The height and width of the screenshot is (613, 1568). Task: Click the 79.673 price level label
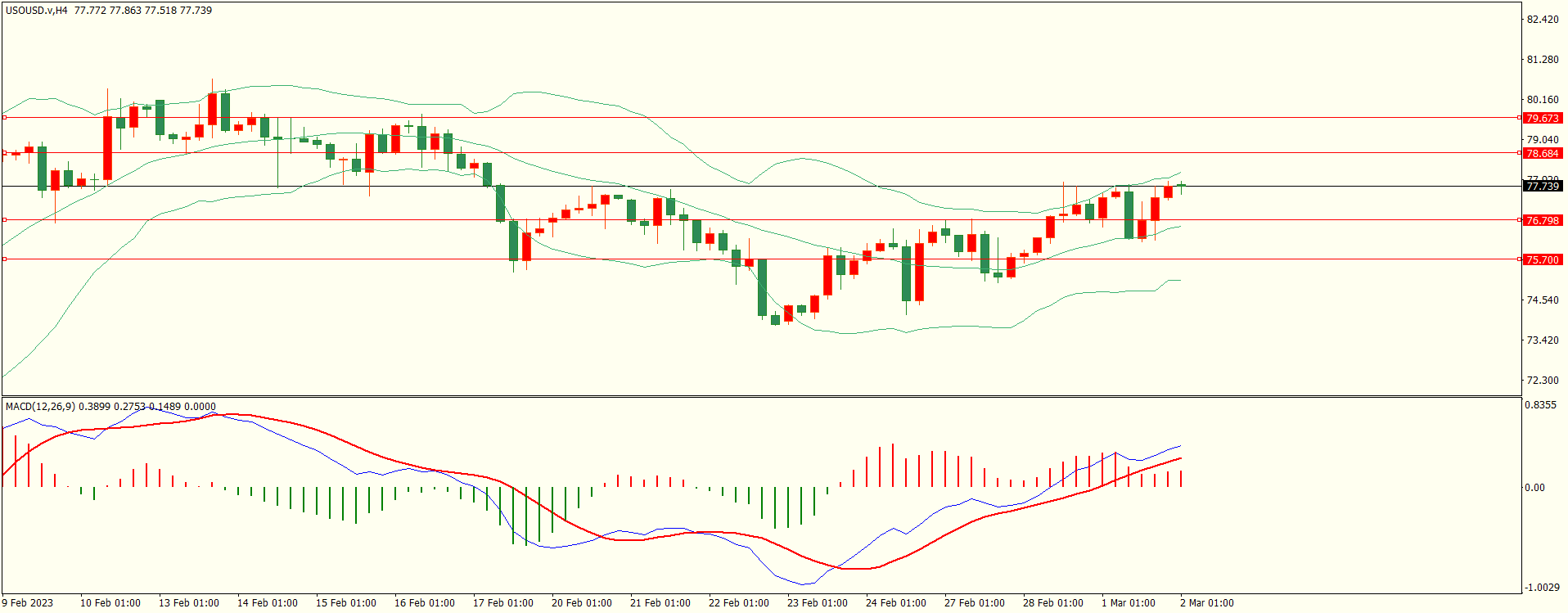tap(1543, 118)
